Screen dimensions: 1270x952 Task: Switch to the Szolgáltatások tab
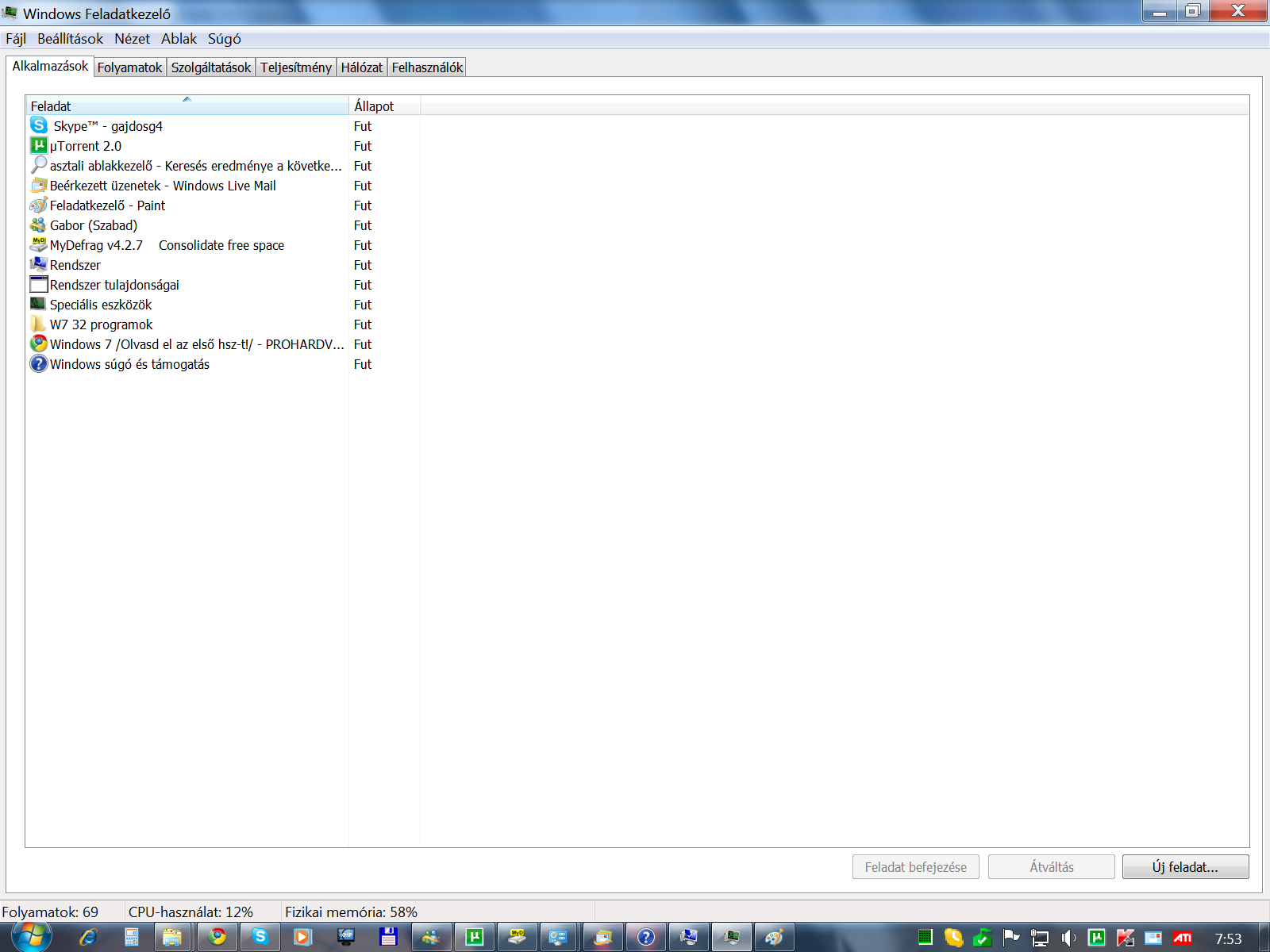(x=211, y=67)
